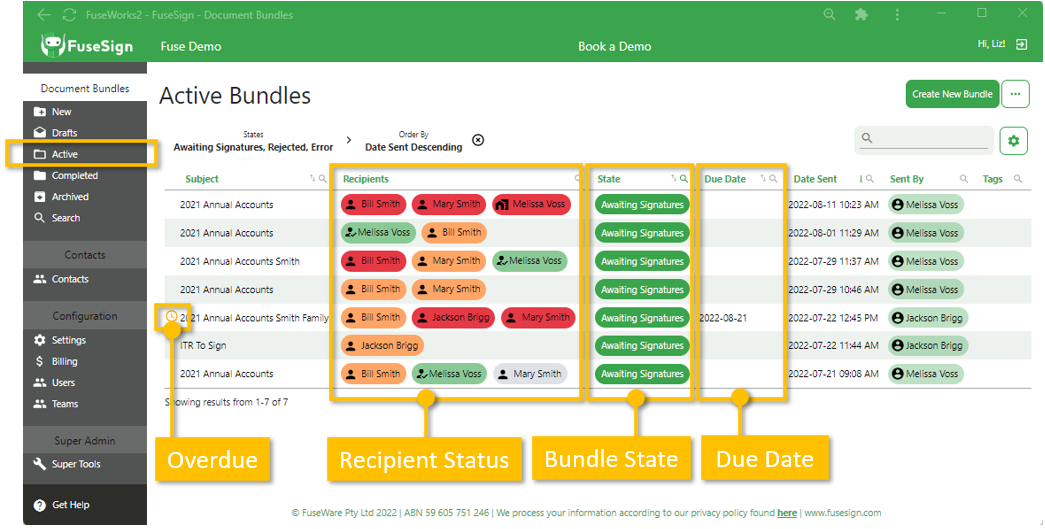Open Drafts in the sidebar
The height and width of the screenshot is (529, 1045).
[64, 133]
